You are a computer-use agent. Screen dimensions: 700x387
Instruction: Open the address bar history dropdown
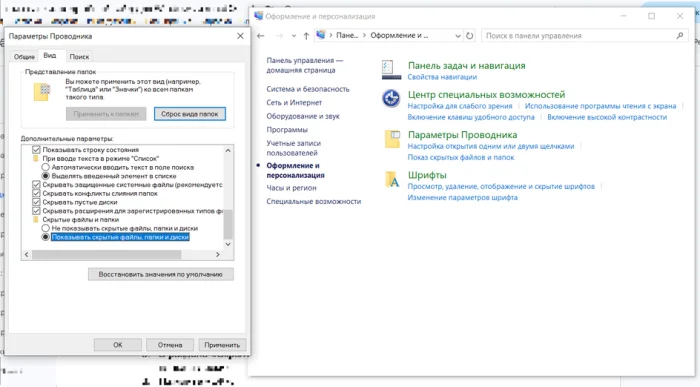pyautogui.click(x=458, y=36)
